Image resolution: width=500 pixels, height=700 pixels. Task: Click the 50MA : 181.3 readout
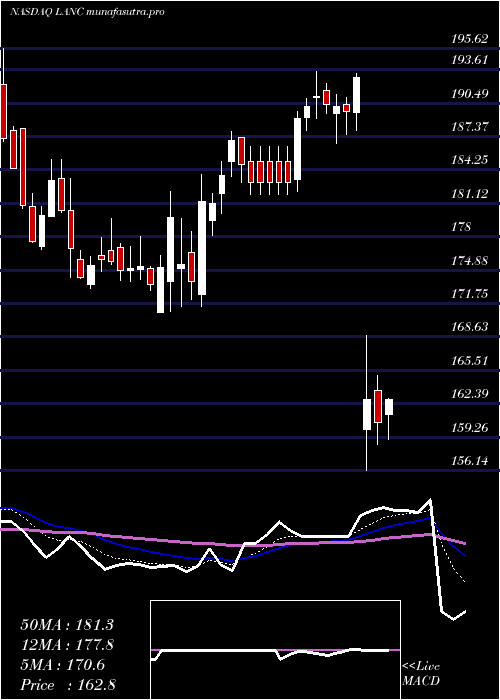pos(67,625)
